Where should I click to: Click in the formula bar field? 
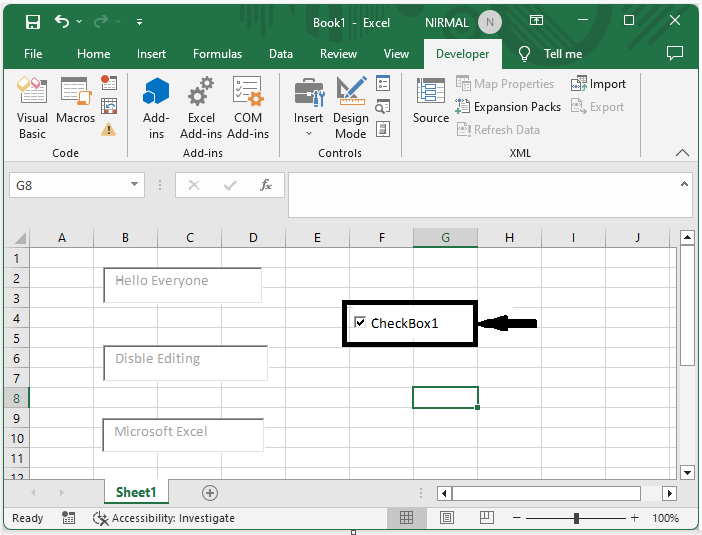(484, 195)
